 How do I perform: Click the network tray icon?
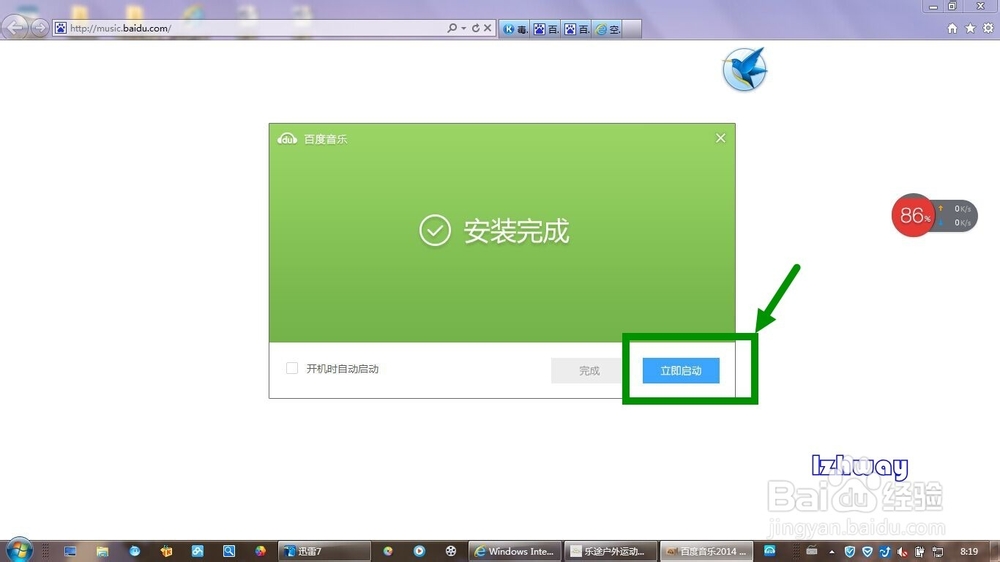(938, 552)
